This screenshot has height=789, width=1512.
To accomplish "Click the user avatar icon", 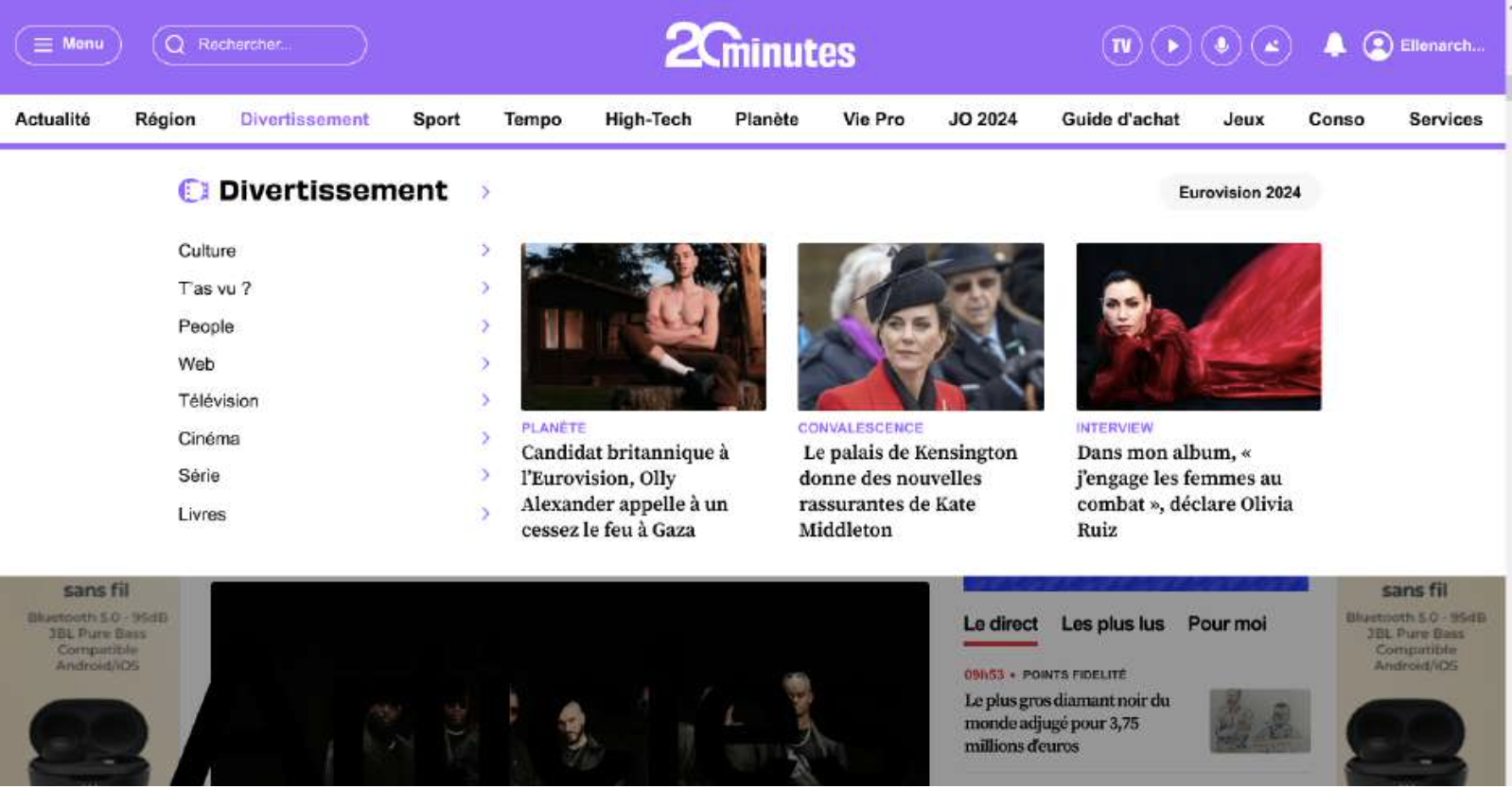I will [x=1378, y=45].
